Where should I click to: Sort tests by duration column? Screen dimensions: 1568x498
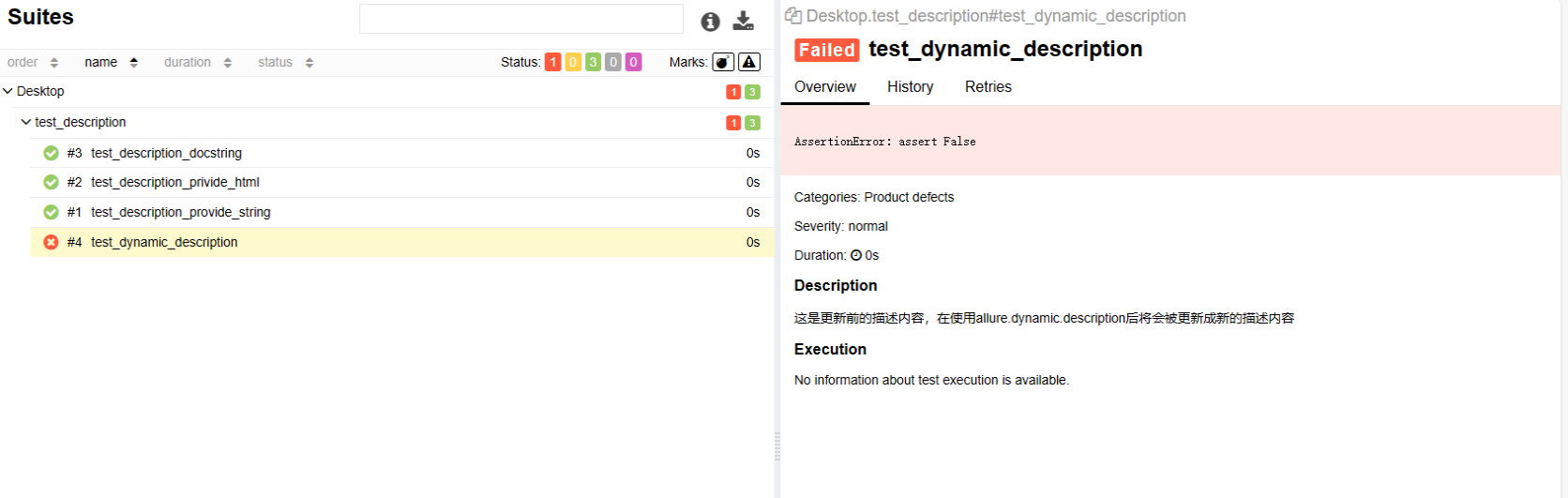click(197, 62)
